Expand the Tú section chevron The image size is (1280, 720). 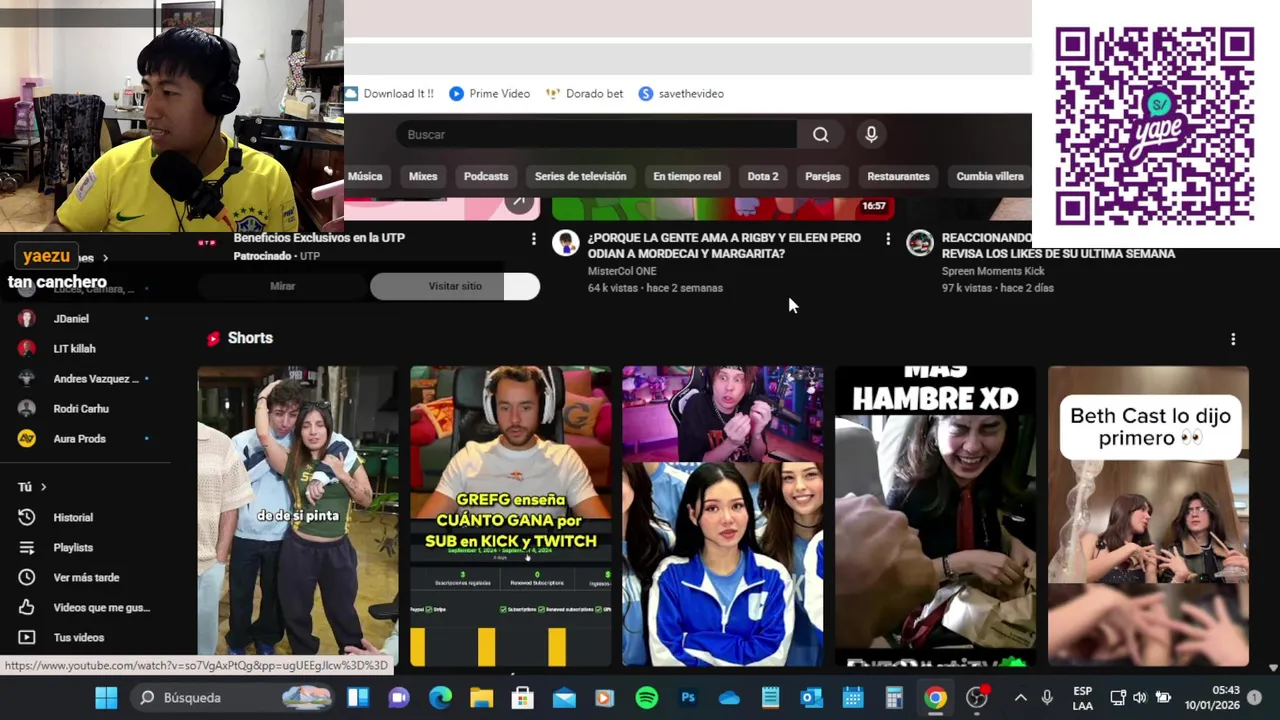(43, 487)
